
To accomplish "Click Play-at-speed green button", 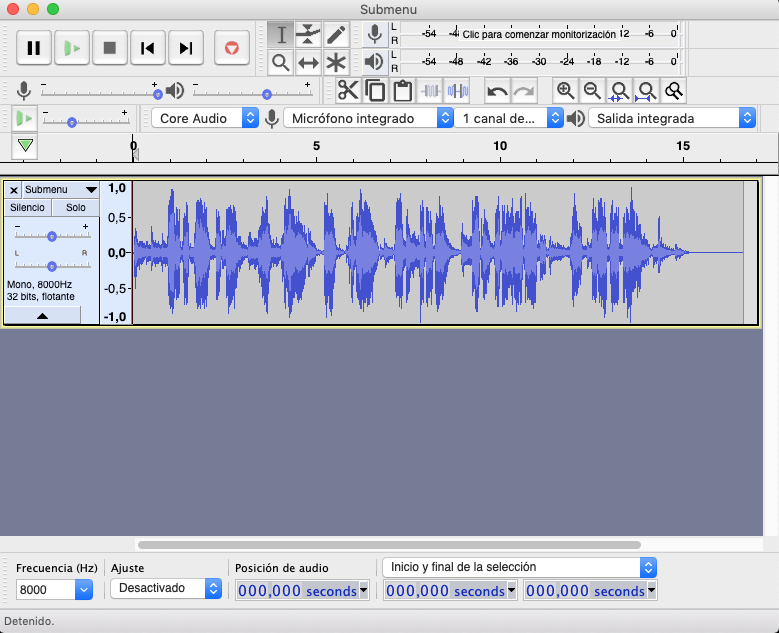I will [24, 119].
